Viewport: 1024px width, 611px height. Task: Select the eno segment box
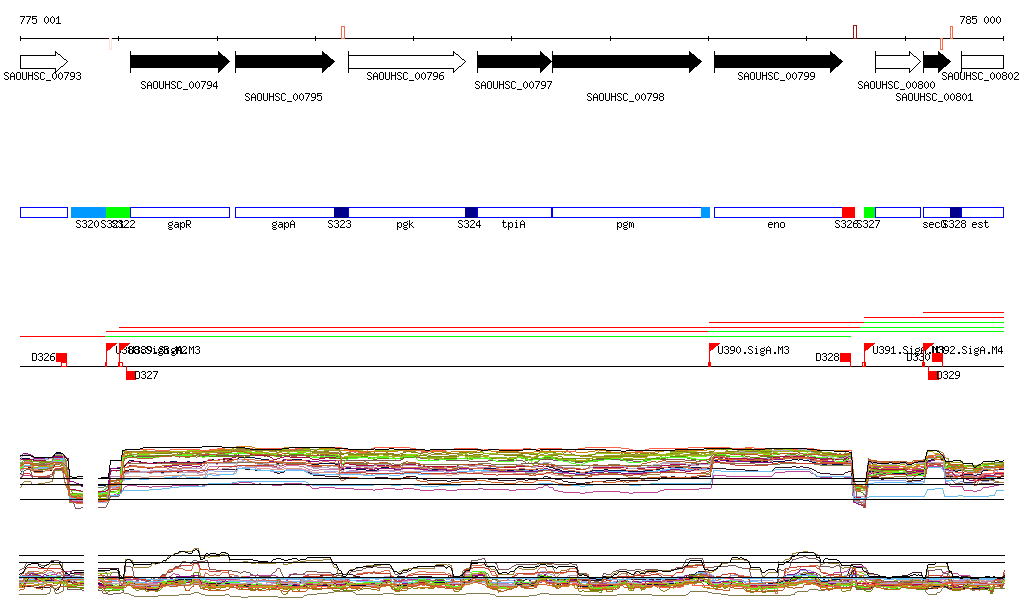[777, 213]
